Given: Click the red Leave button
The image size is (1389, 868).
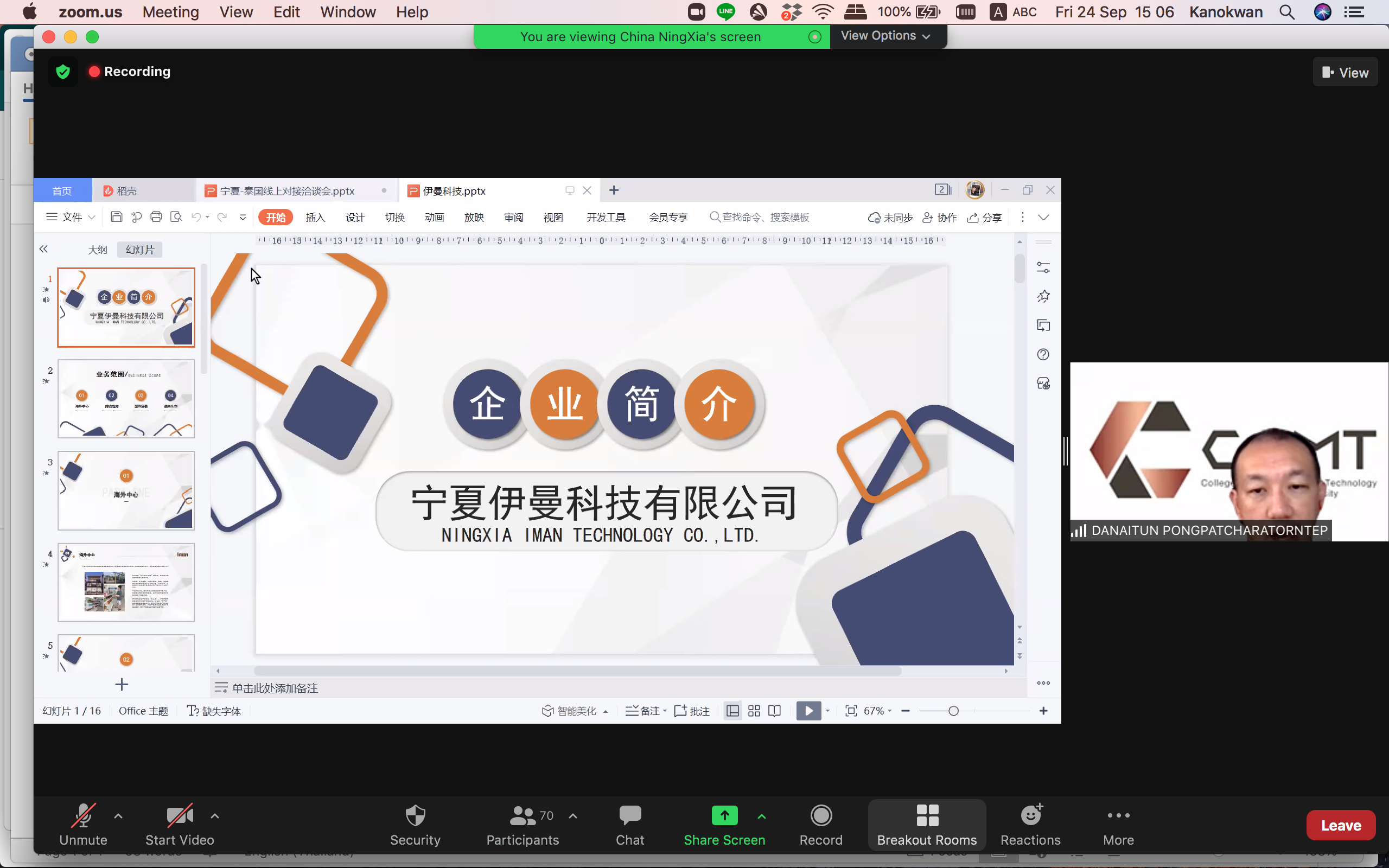Looking at the screenshot, I should pyautogui.click(x=1340, y=826).
